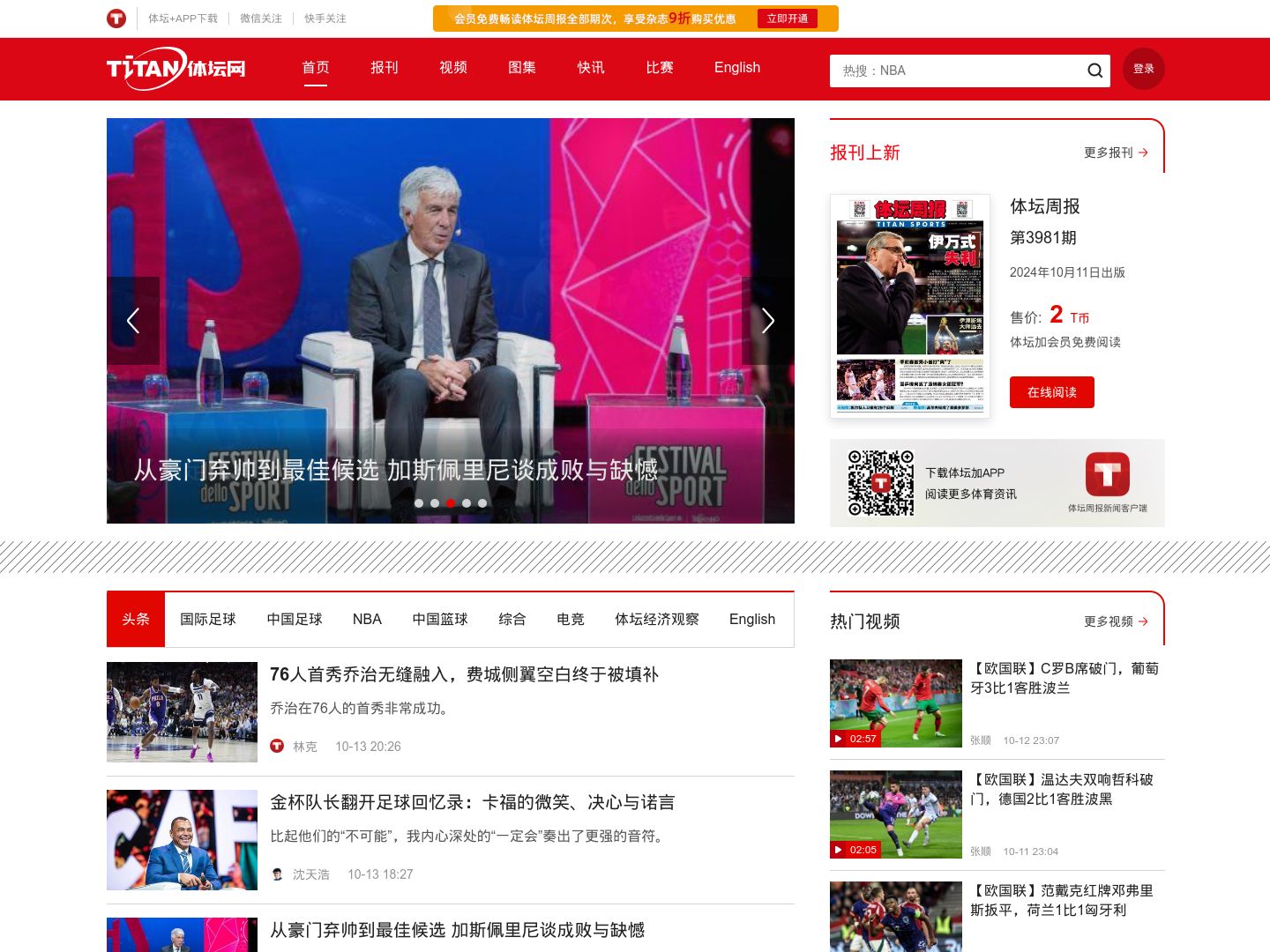Switch to 体坛经济观察 tab
1270x952 pixels.
point(657,620)
